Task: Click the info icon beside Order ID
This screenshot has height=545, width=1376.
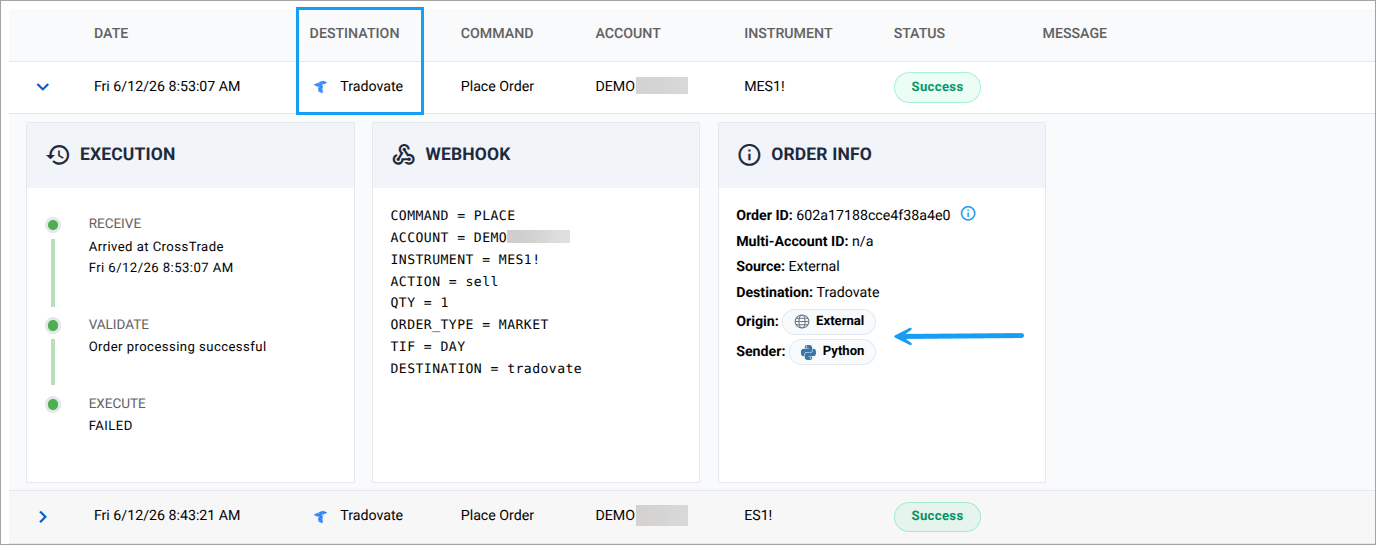Action: coord(968,213)
